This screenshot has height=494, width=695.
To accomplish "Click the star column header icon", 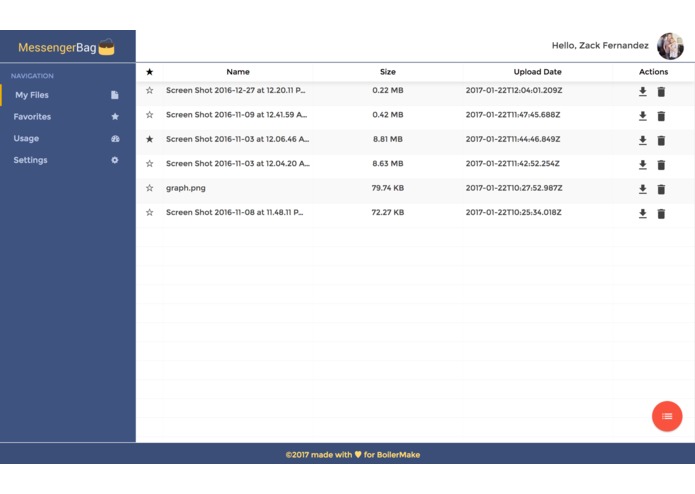I will (149, 72).
